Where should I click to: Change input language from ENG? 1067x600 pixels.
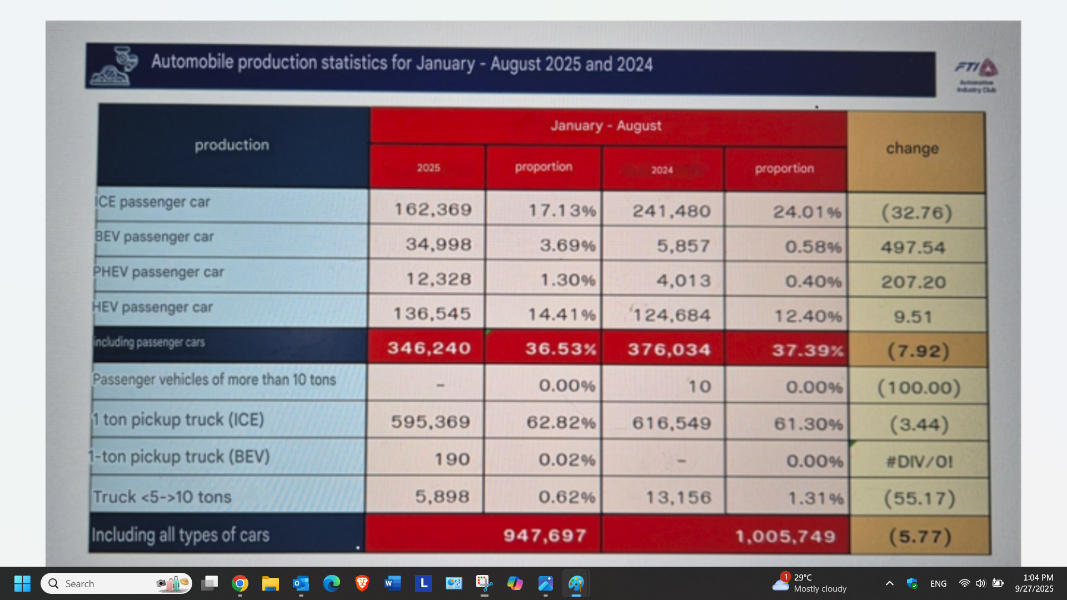pyautogui.click(x=938, y=583)
